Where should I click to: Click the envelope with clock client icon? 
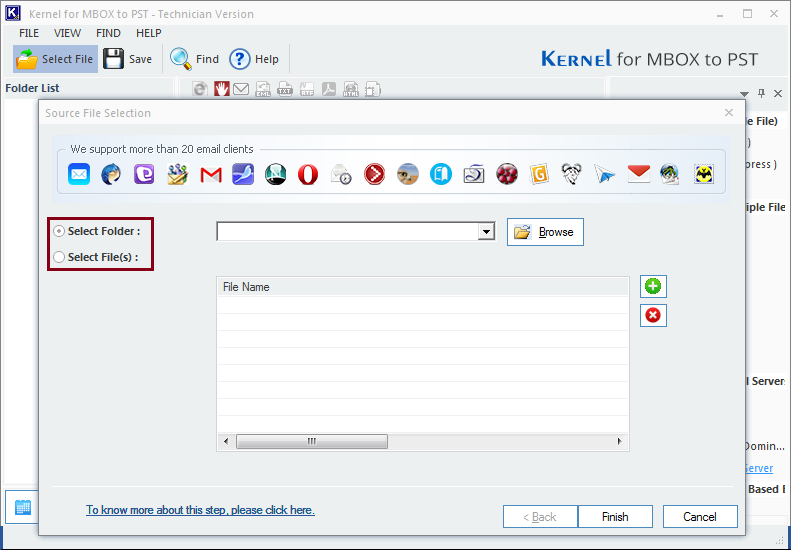341,175
